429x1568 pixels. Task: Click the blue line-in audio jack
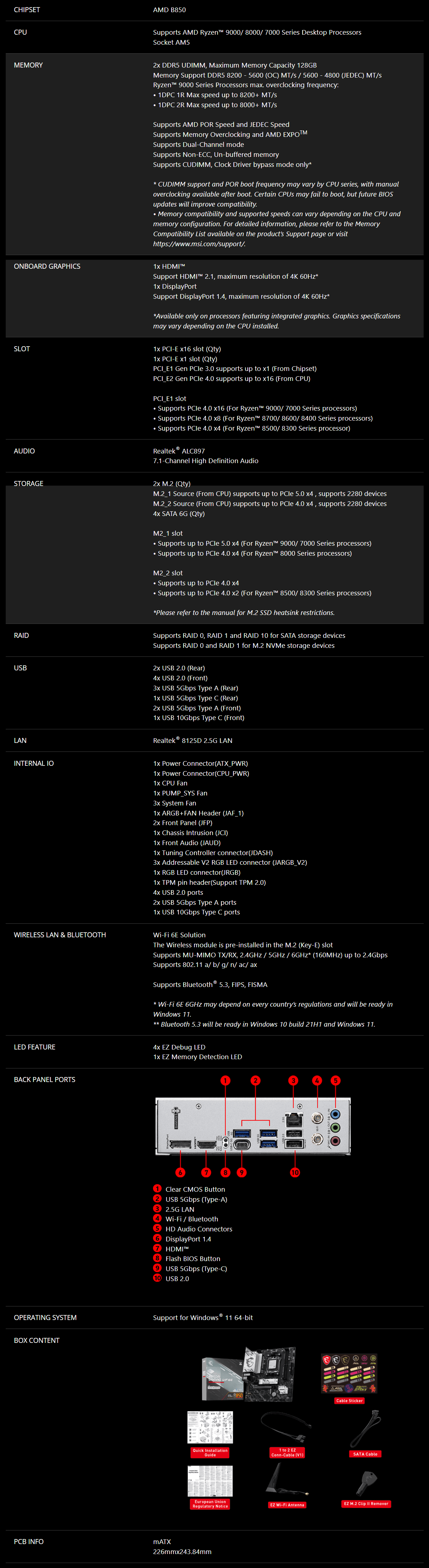335,1115
